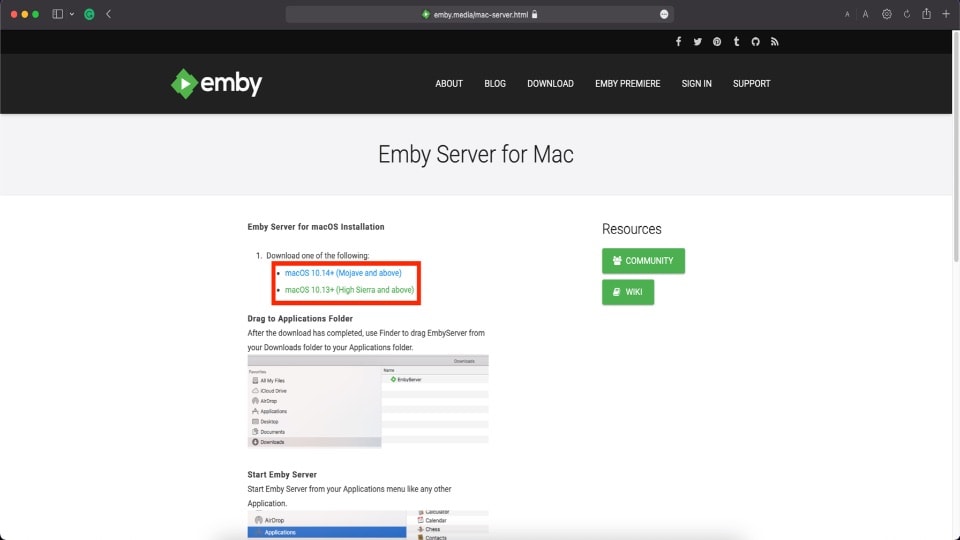Click the Downloads folder screenshot thumbnail

tap(368, 402)
